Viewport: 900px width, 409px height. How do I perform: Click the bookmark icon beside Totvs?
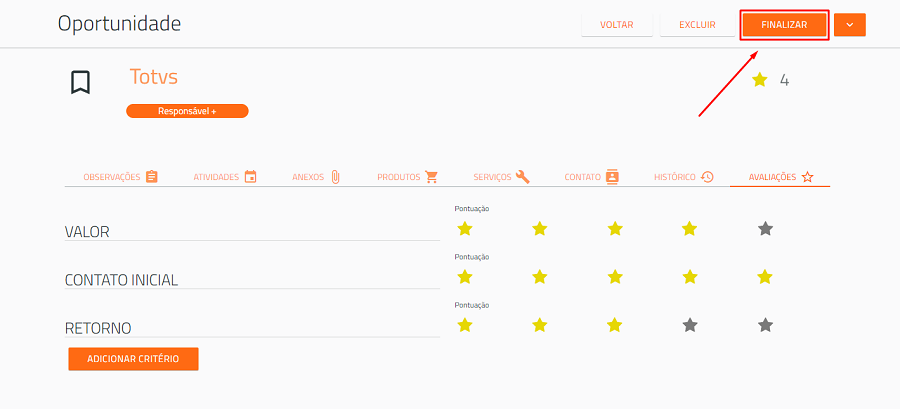click(x=80, y=83)
